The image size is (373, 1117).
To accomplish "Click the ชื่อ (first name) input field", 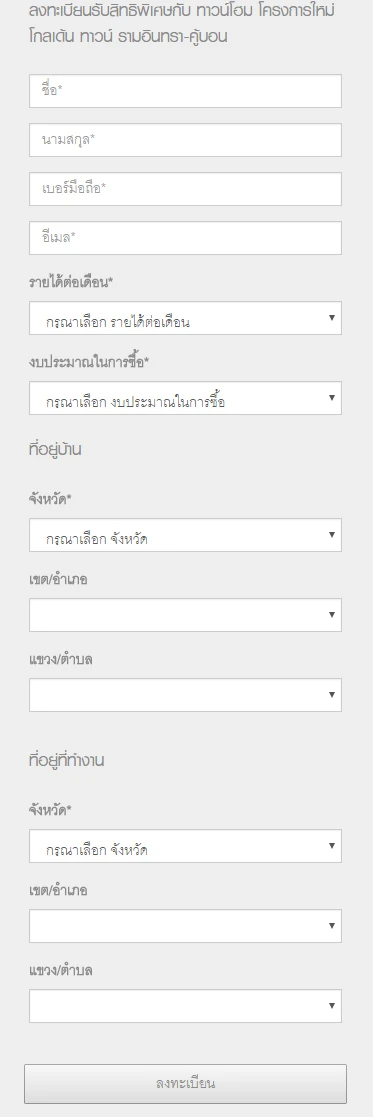I will click(185, 91).
